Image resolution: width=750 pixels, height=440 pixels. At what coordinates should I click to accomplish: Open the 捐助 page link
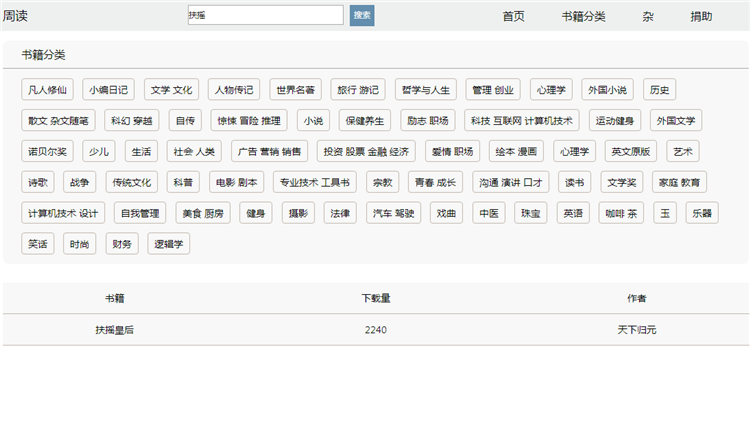pyautogui.click(x=701, y=16)
